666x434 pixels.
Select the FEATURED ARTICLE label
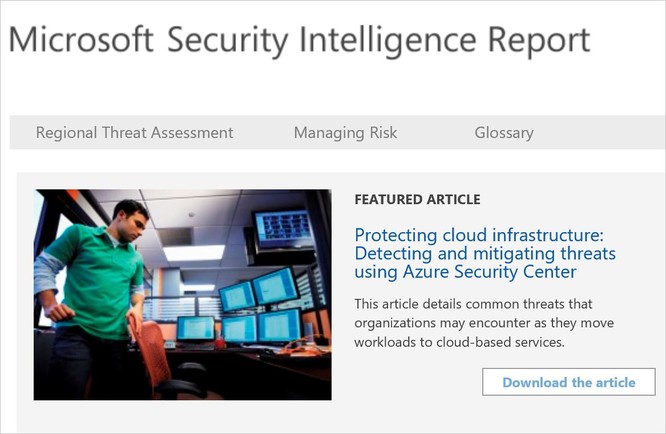[417, 199]
